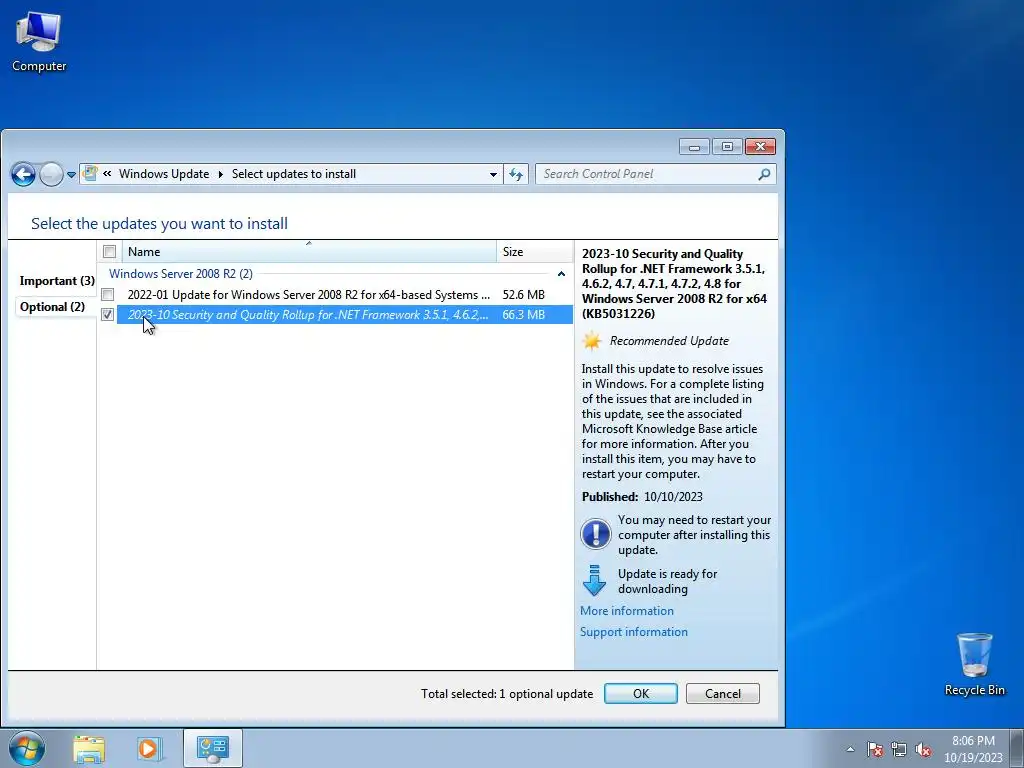Image resolution: width=1024 pixels, height=768 pixels.
Task: Click the Control Panel icon in address bar
Action: 90,173
